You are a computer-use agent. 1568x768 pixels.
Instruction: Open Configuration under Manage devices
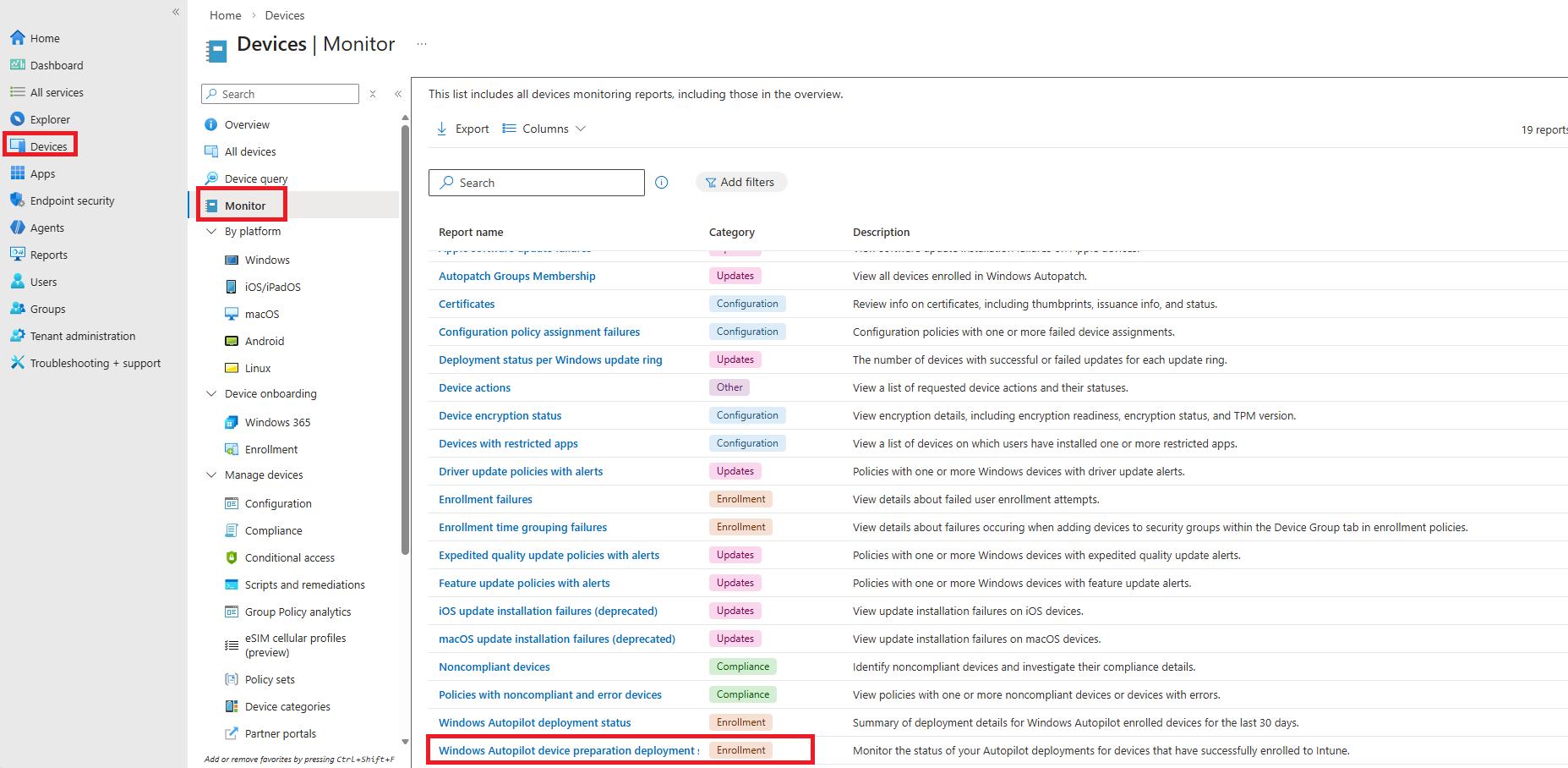[x=278, y=503]
